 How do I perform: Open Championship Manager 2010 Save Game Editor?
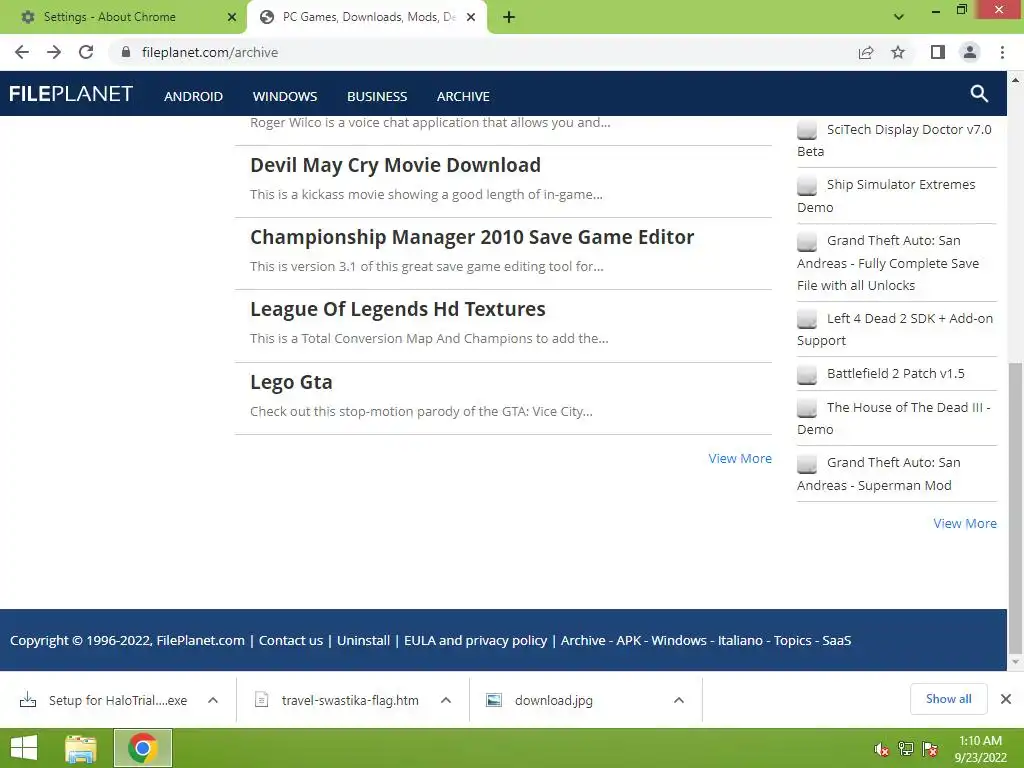point(472,237)
